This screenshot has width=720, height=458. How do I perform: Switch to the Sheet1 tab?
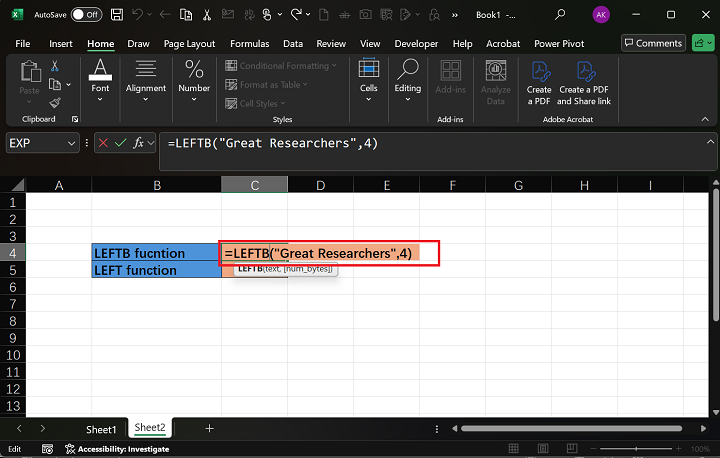pos(100,428)
